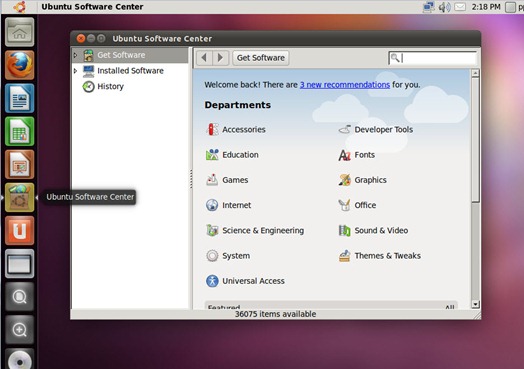This screenshot has height=369, width=524.
Task: Open the Fonts department icon
Action: coord(345,155)
